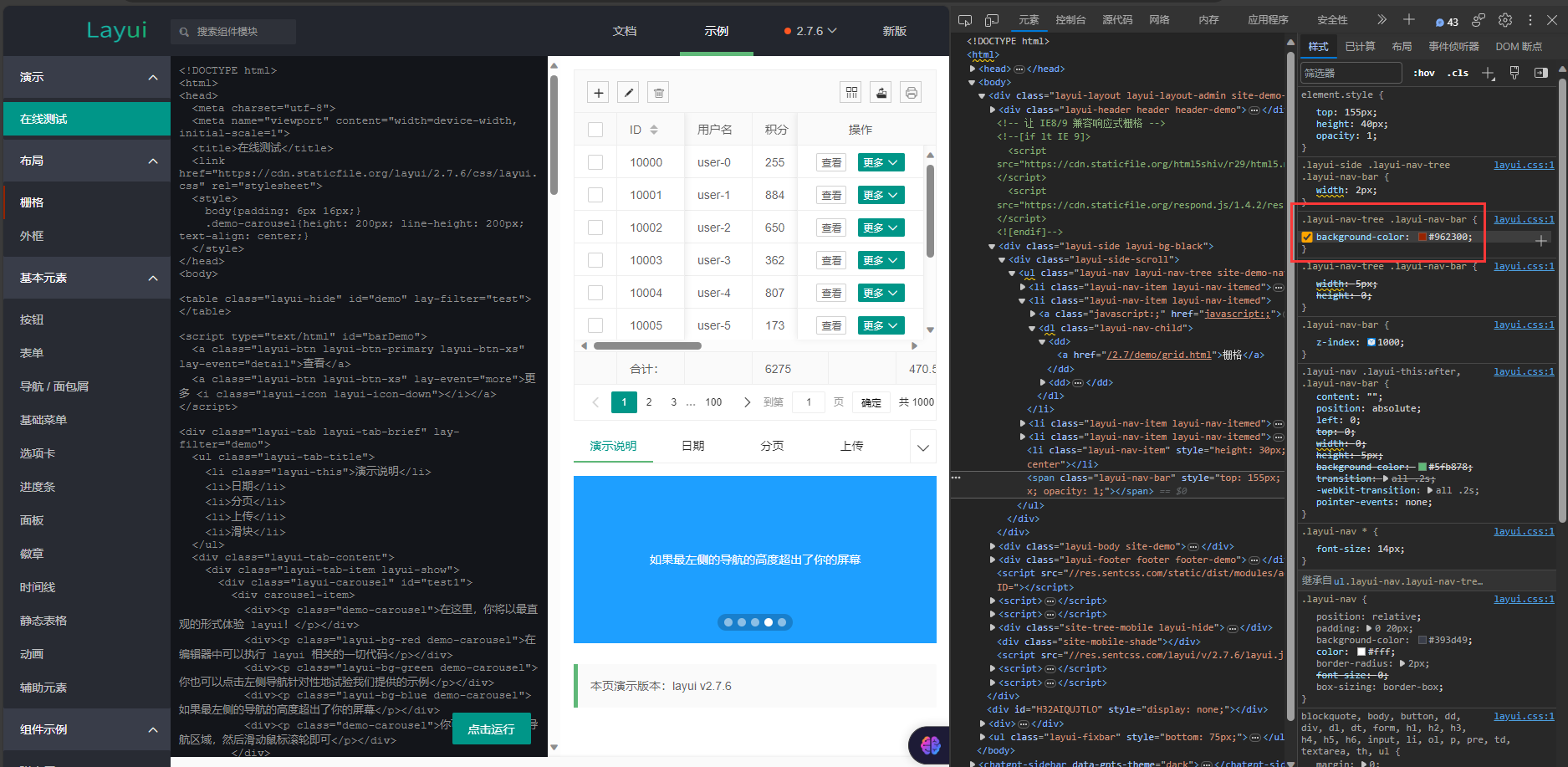Screen dimensions: 1568x767
Task: Check the row checkbox for ID 10002
Action: coord(595,228)
